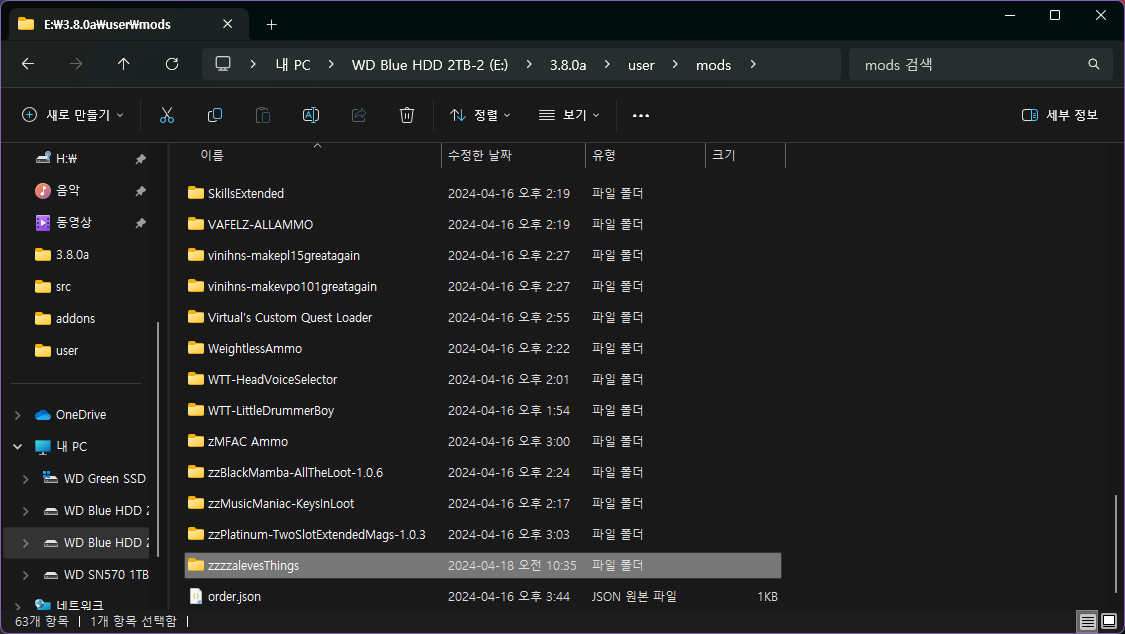
Task: Click 내 PC breadcrumb segment
Action: click(293, 65)
